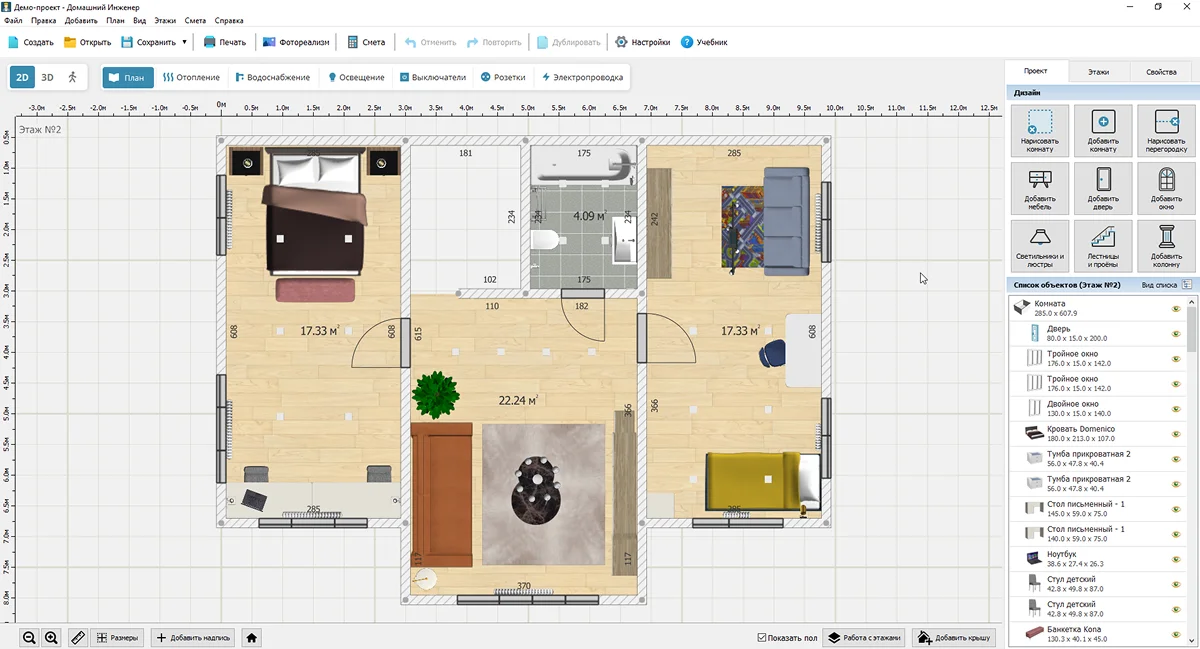The height and width of the screenshot is (649, 1200).
Task: Open the dropdown arrow next to Сохранить
Action: coord(184,43)
